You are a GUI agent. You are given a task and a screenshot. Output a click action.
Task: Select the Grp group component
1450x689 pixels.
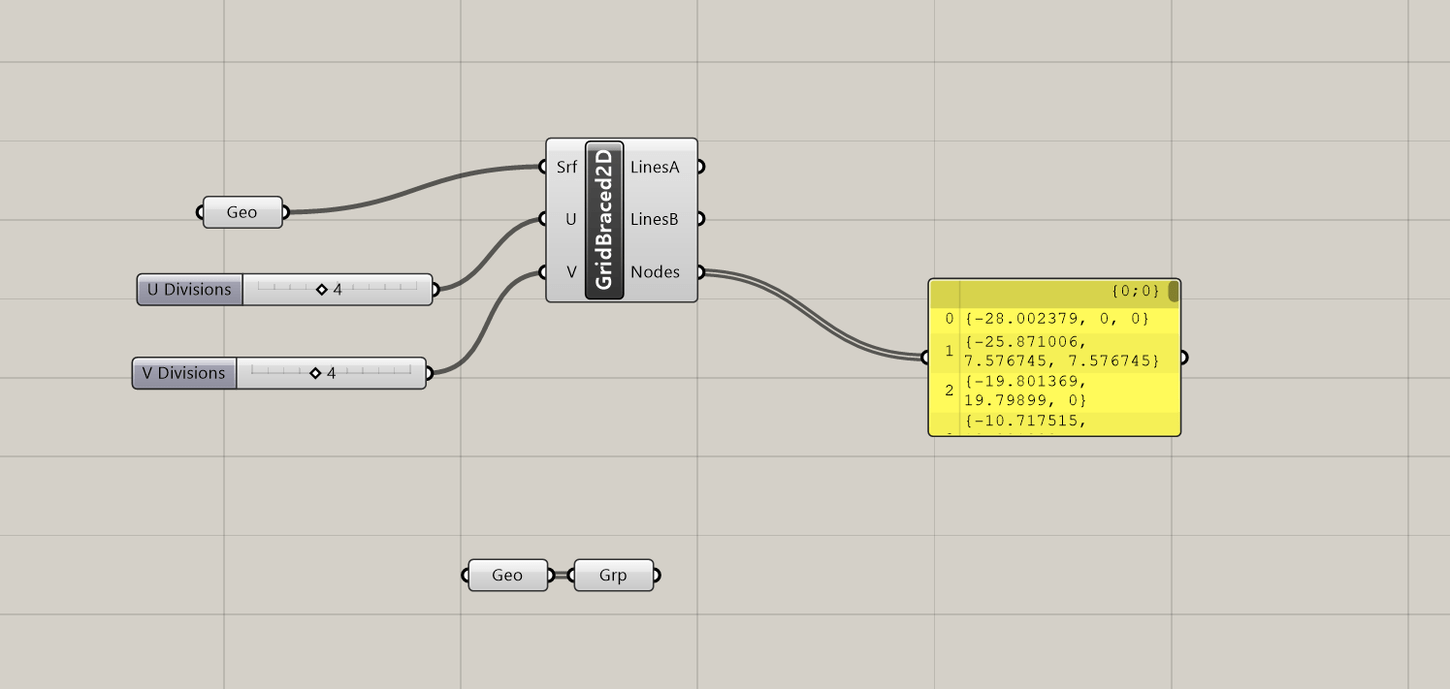[x=613, y=575]
